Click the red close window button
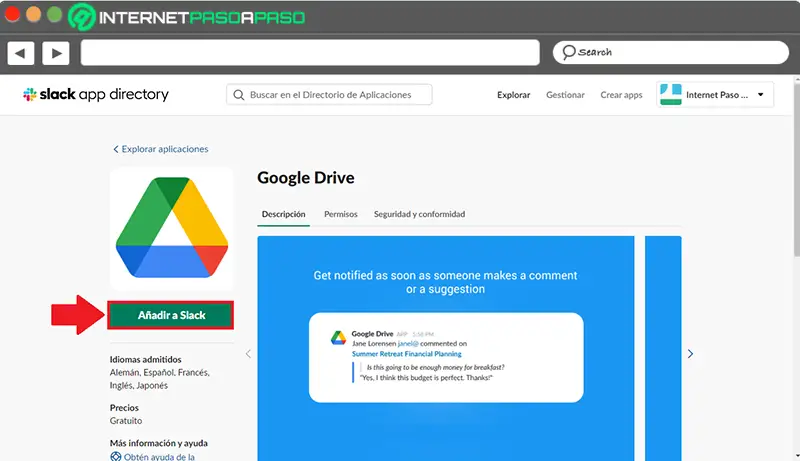The image size is (800, 461). coord(12,15)
